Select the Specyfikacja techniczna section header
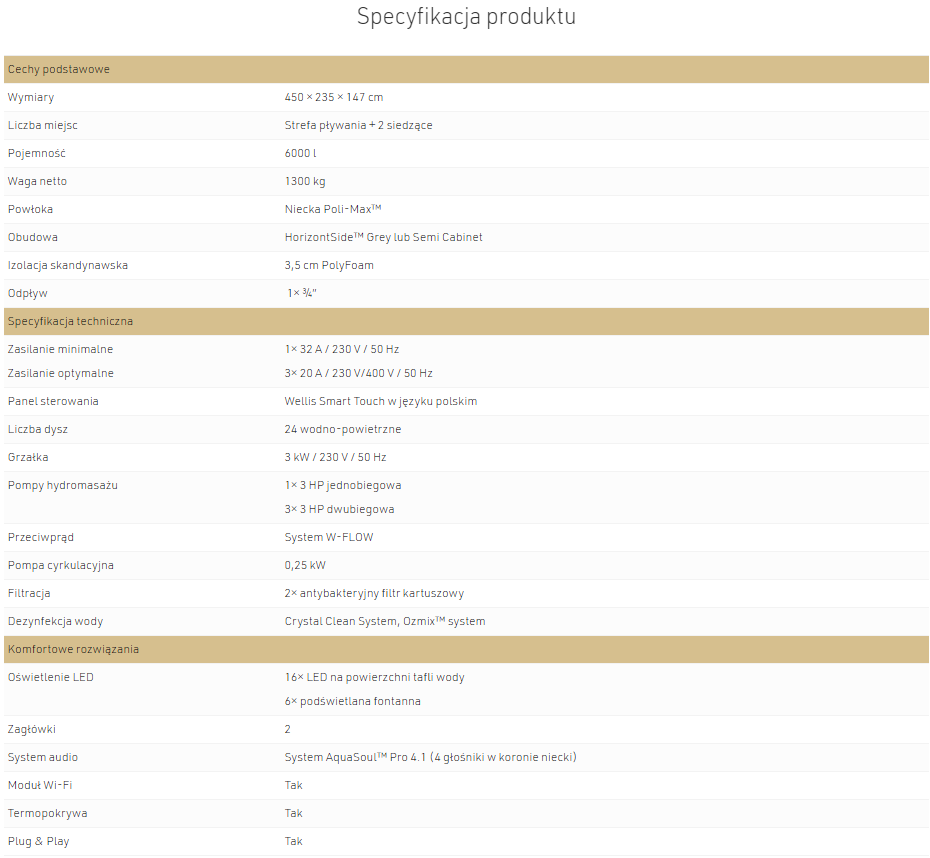 (x=466, y=321)
